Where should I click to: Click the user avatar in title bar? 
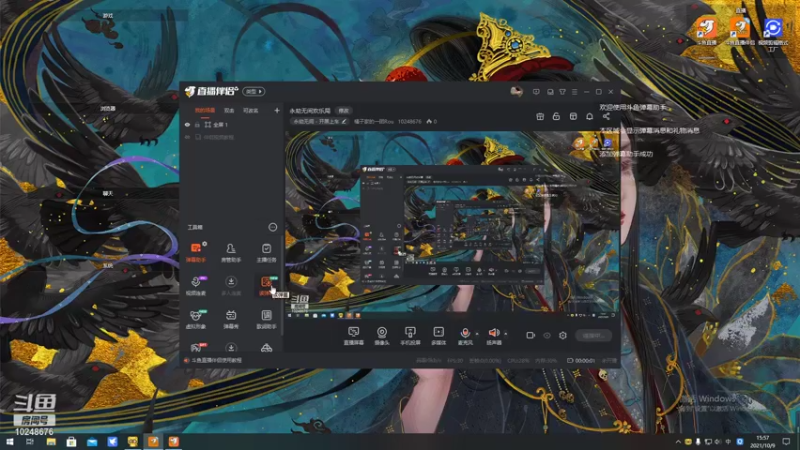[x=516, y=92]
